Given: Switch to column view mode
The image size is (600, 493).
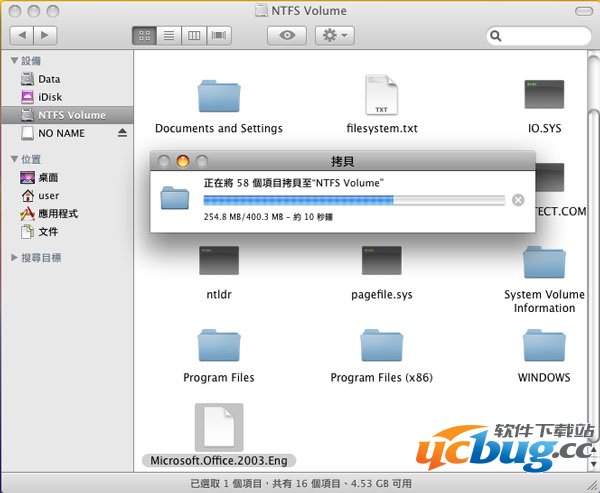Looking at the screenshot, I should point(194,35).
